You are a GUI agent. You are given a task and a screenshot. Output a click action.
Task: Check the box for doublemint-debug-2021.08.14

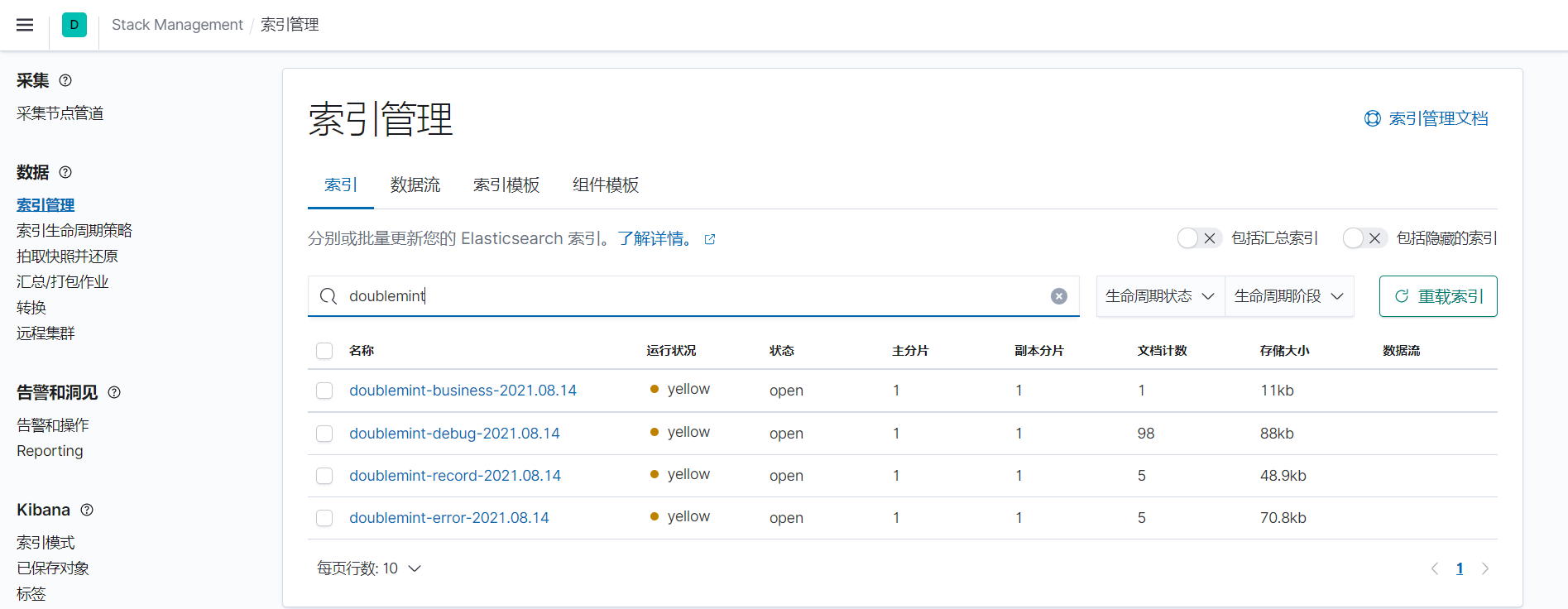pyautogui.click(x=324, y=434)
